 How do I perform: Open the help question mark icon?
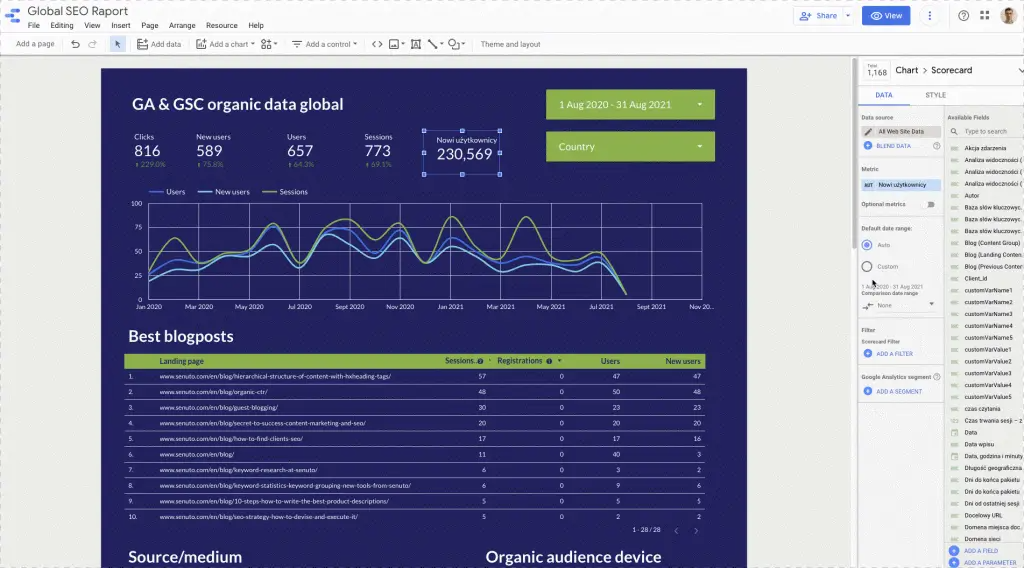[963, 16]
